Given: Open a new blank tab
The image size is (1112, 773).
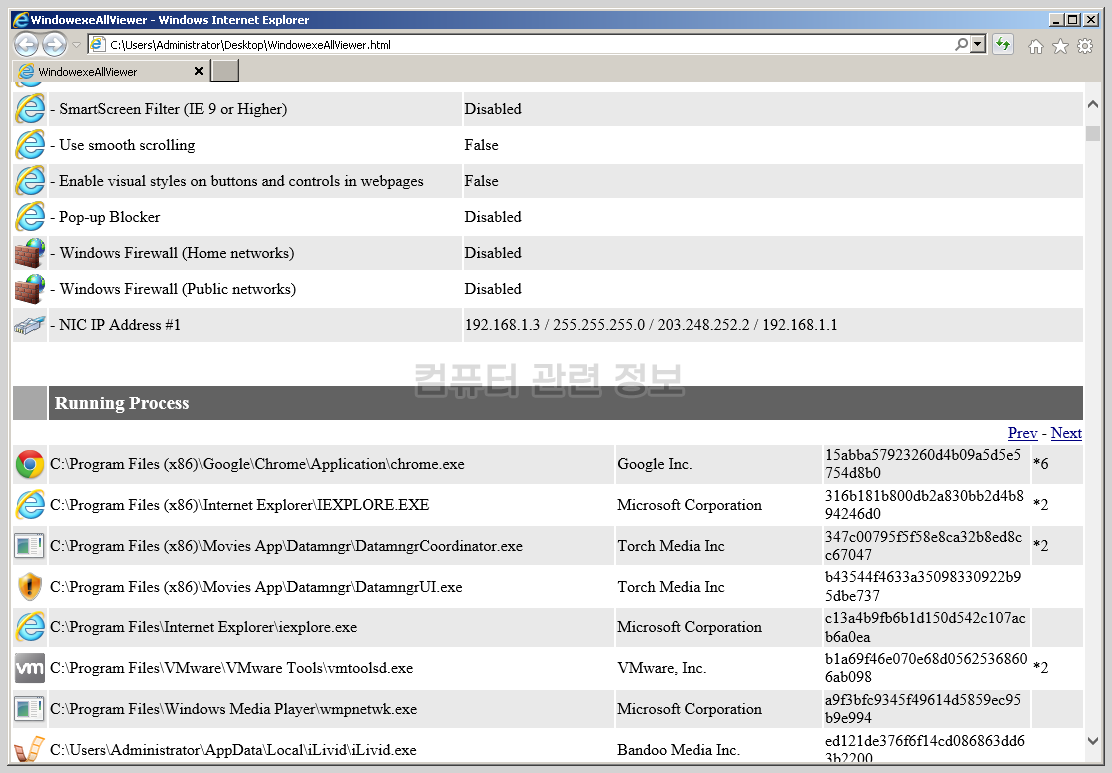Looking at the screenshot, I should [x=226, y=71].
